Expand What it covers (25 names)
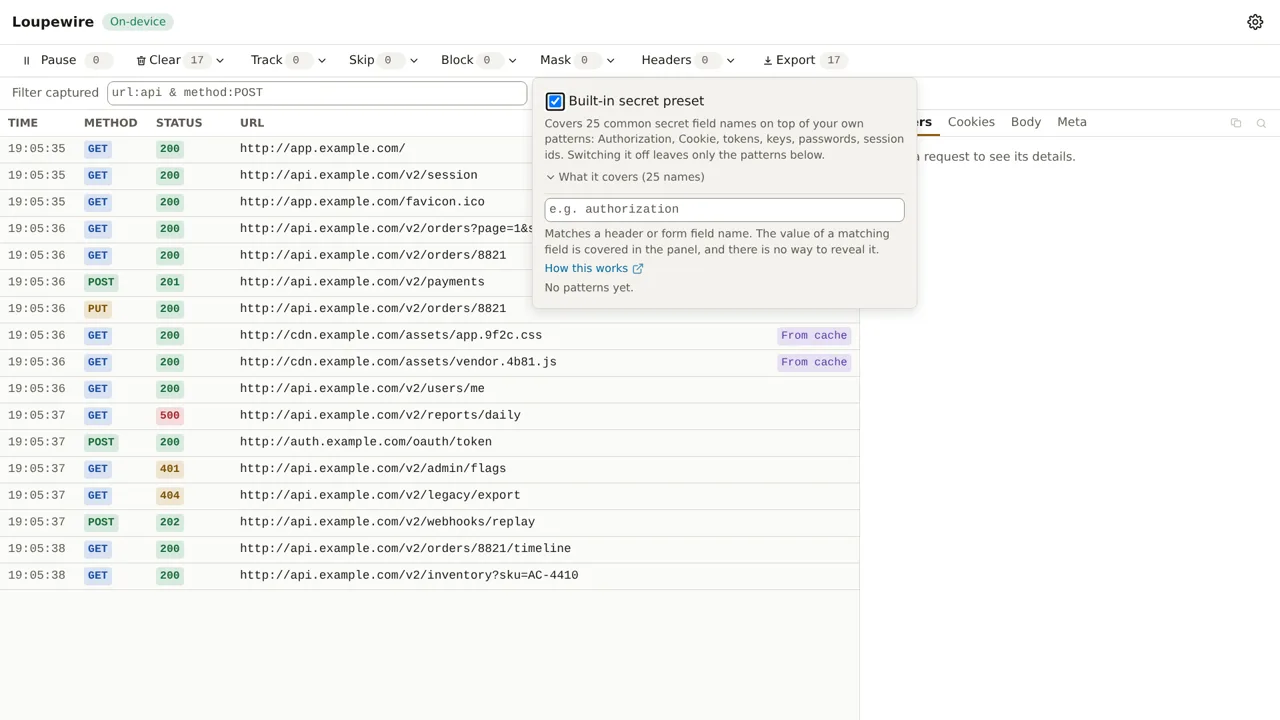 pos(625,177)
